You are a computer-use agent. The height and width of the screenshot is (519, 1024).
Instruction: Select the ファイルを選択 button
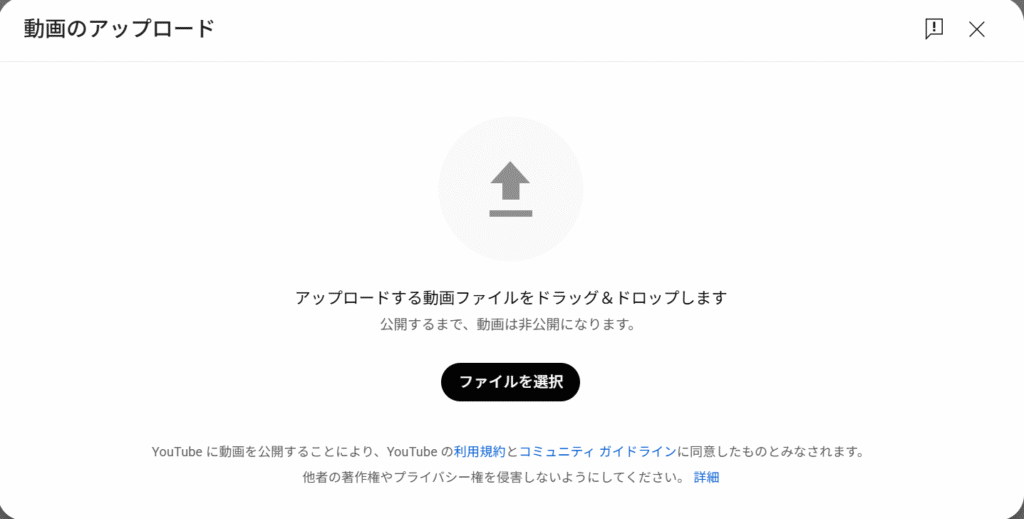tap(510, 382)
